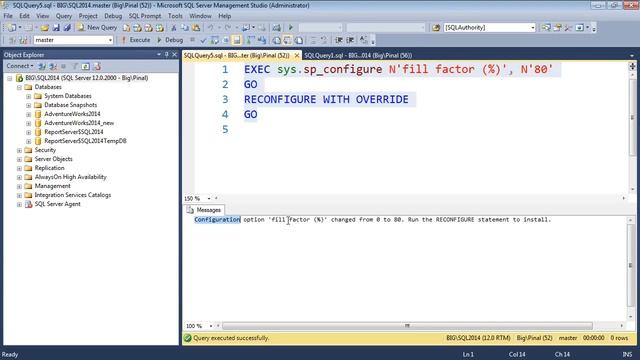The image size is (640, 360).
Task: Click the Cancel Executing Query stop icon
Action: (x=192, y=40)
